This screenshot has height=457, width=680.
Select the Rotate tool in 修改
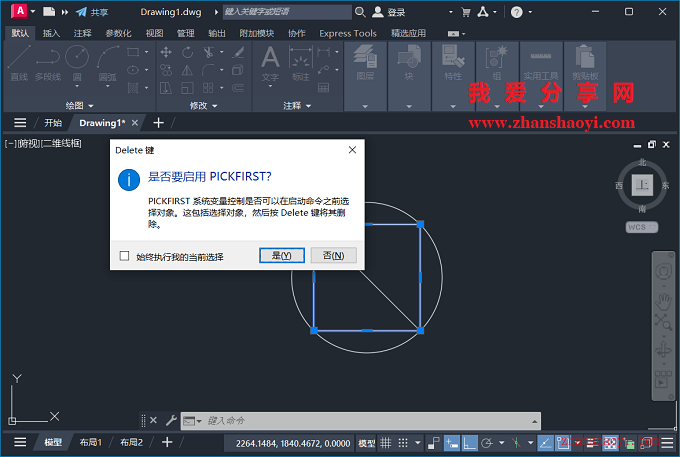187,52
